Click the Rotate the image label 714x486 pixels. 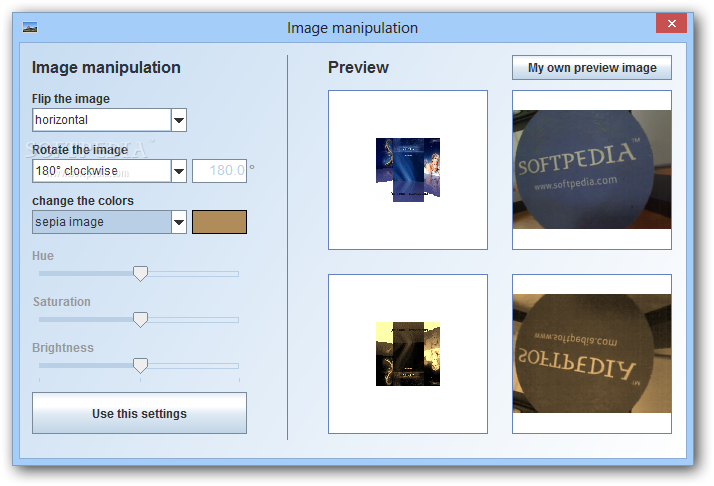(80, 150)
